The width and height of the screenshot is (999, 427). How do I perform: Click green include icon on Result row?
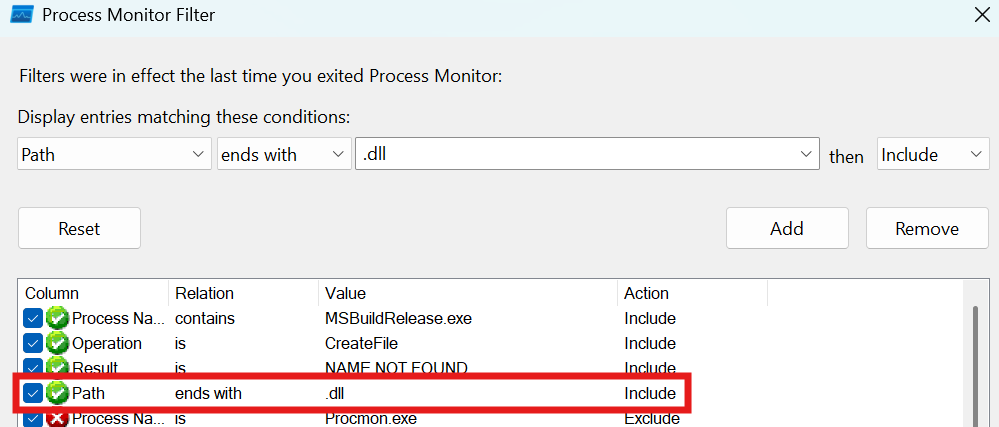[x=57, y=367]
